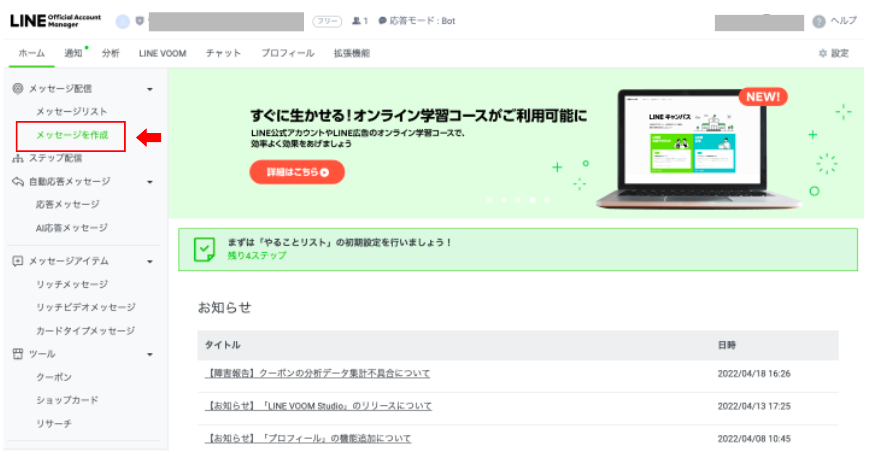Open AI応答メッセージ in sidebar
The image size is (882, 455).
click(x=71, y=228)
